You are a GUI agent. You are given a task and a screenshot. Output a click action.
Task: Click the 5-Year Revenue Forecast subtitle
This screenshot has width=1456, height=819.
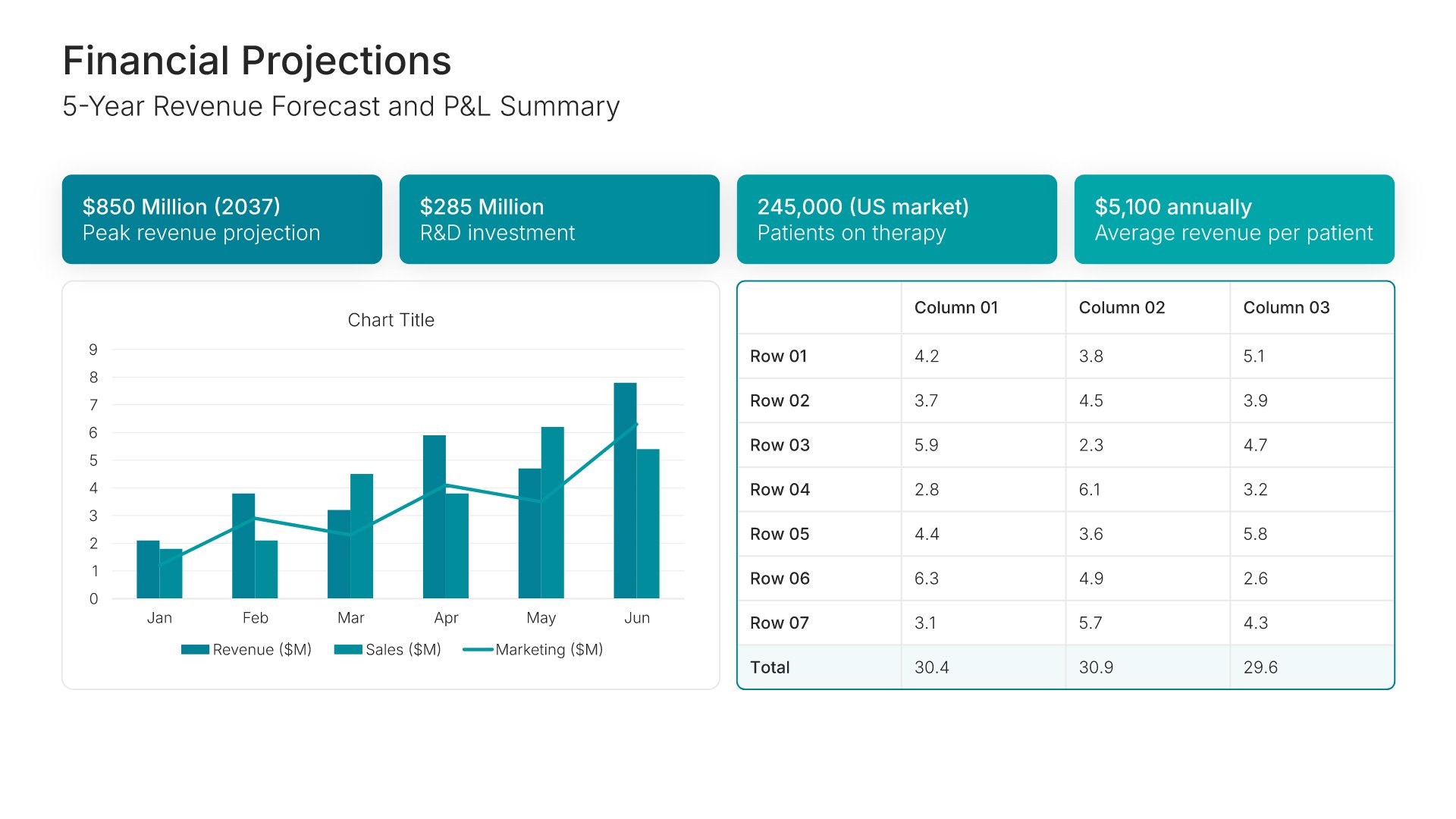click(x=340, y=106)
